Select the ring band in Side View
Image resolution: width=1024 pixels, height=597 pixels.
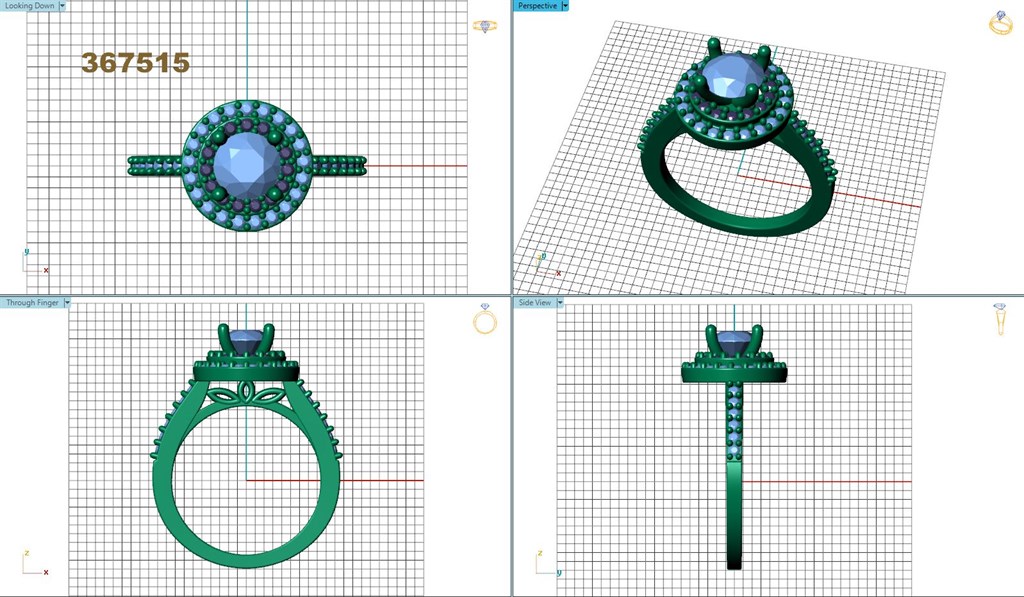click(x=734, y=516)
